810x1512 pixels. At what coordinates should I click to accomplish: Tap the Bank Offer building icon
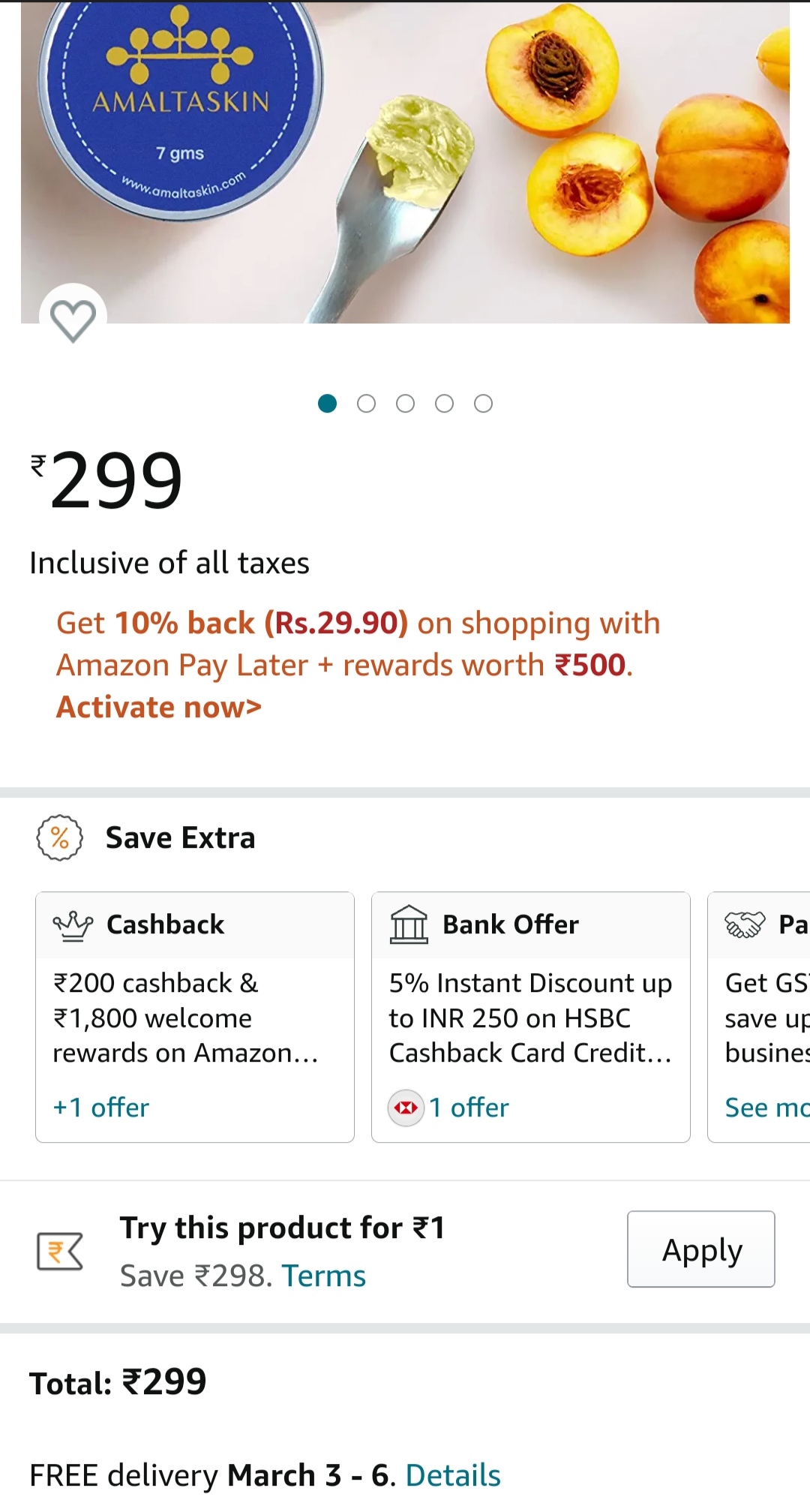click(x=408, y=924)
